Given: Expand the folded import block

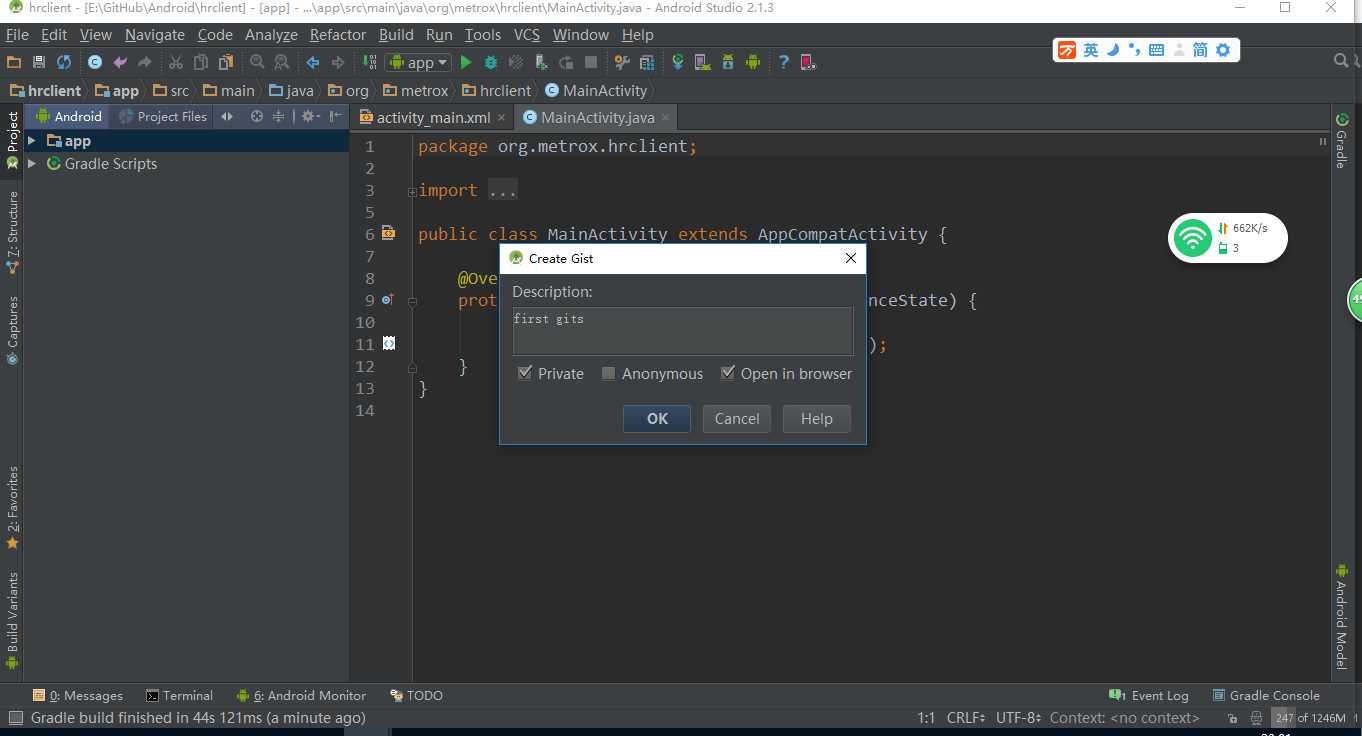Looking at the screenshot, I should [412, 191].
